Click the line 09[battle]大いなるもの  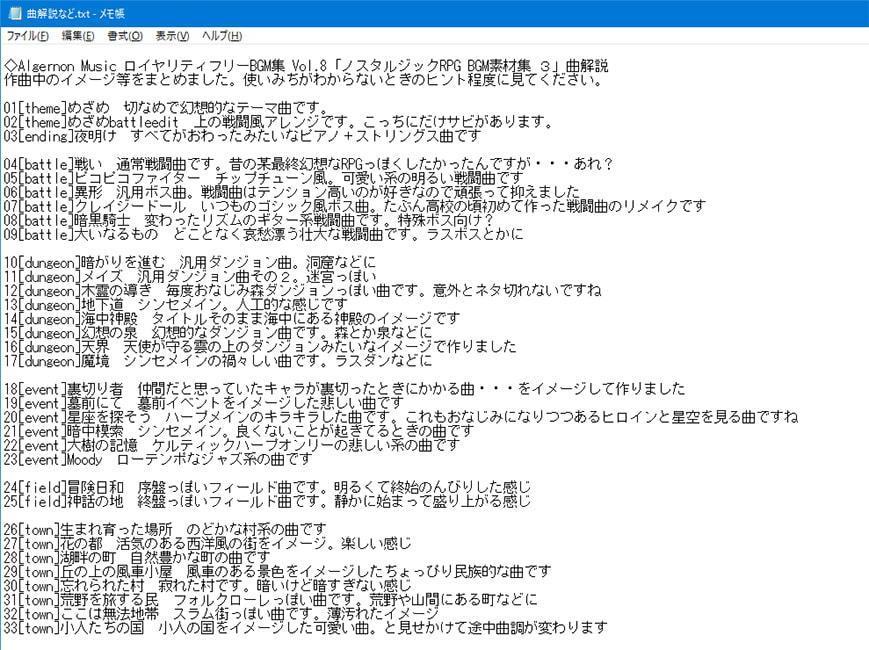264,234
